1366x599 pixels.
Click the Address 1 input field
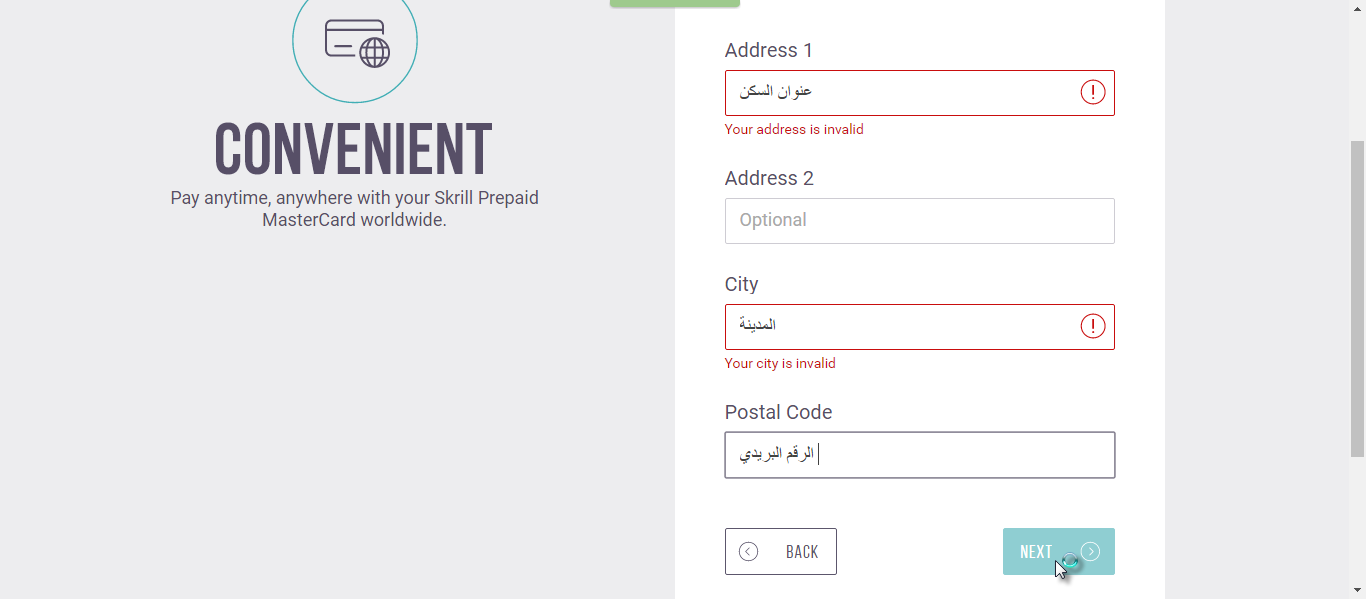(920, 93)
